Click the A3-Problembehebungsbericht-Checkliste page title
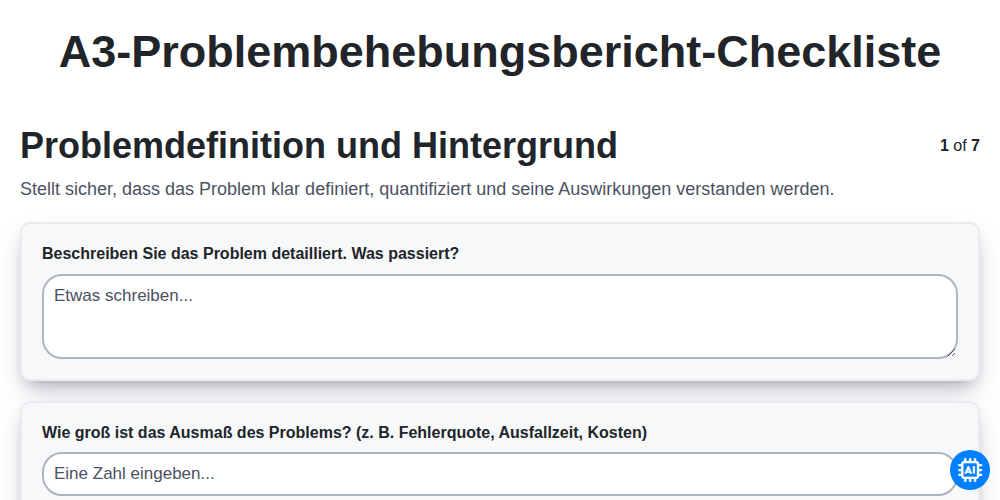The height and width of the screenshot is (500, 1000). pos(499,52)
